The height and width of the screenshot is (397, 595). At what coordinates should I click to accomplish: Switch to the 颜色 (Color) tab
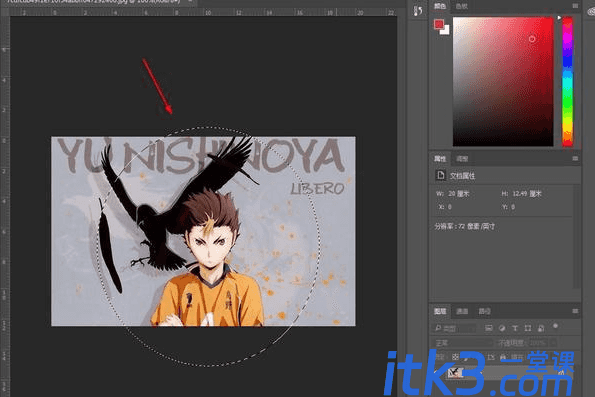click(440, 6)
